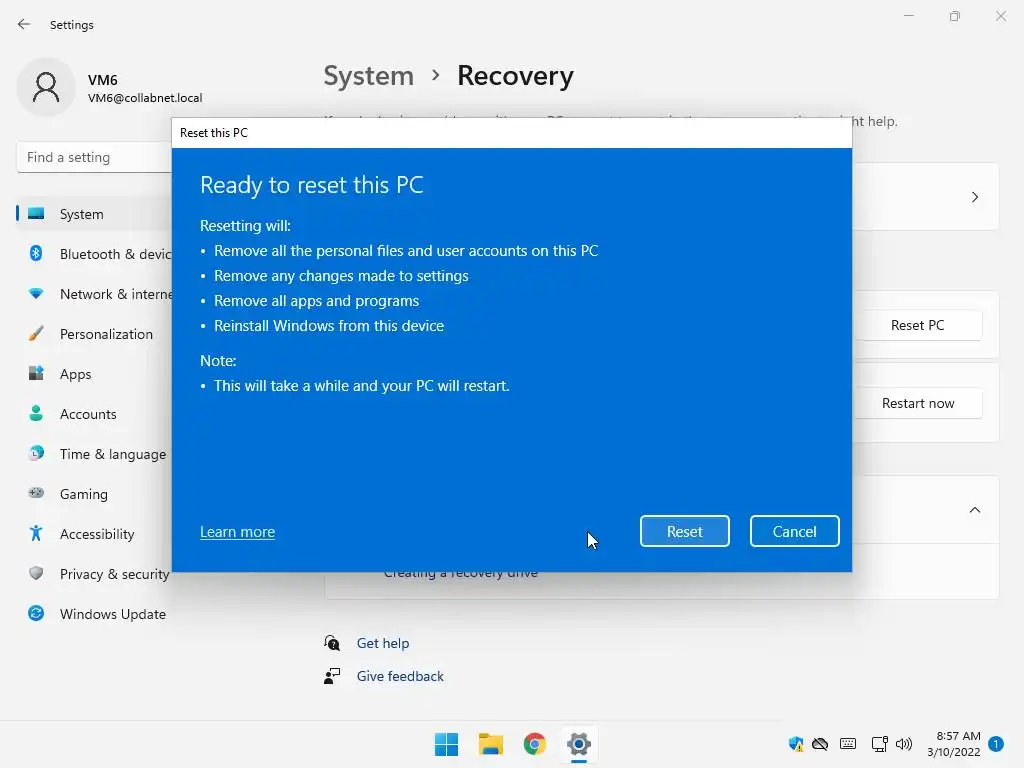The image size is (1024, 768).
Task: Go to Personalization settings page
Action: tap(106, 334)
